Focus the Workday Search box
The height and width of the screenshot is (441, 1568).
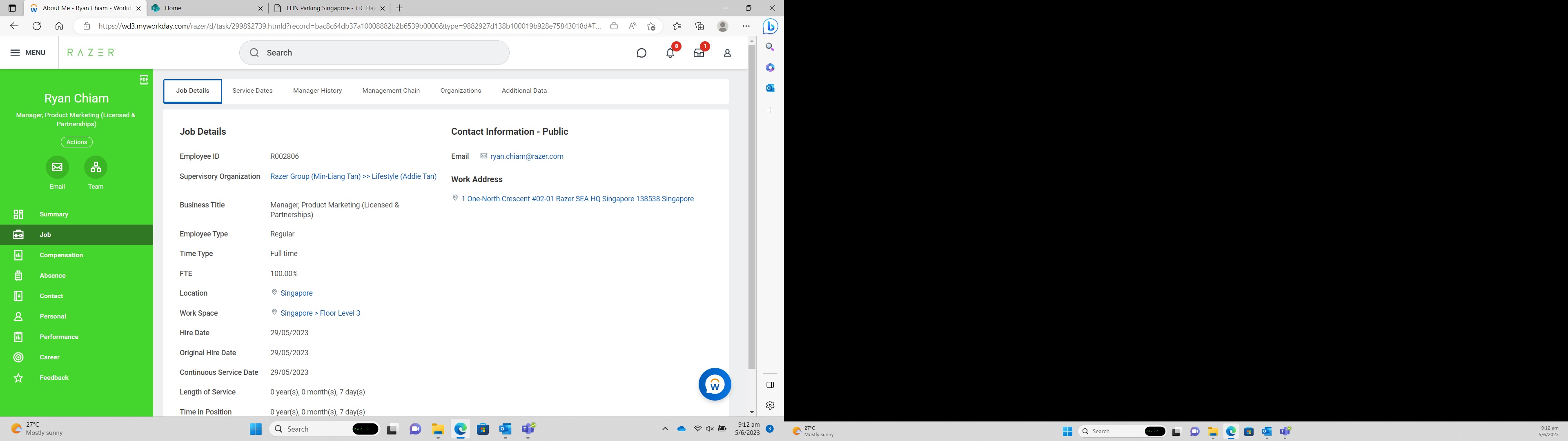click(x=374, y=52)
